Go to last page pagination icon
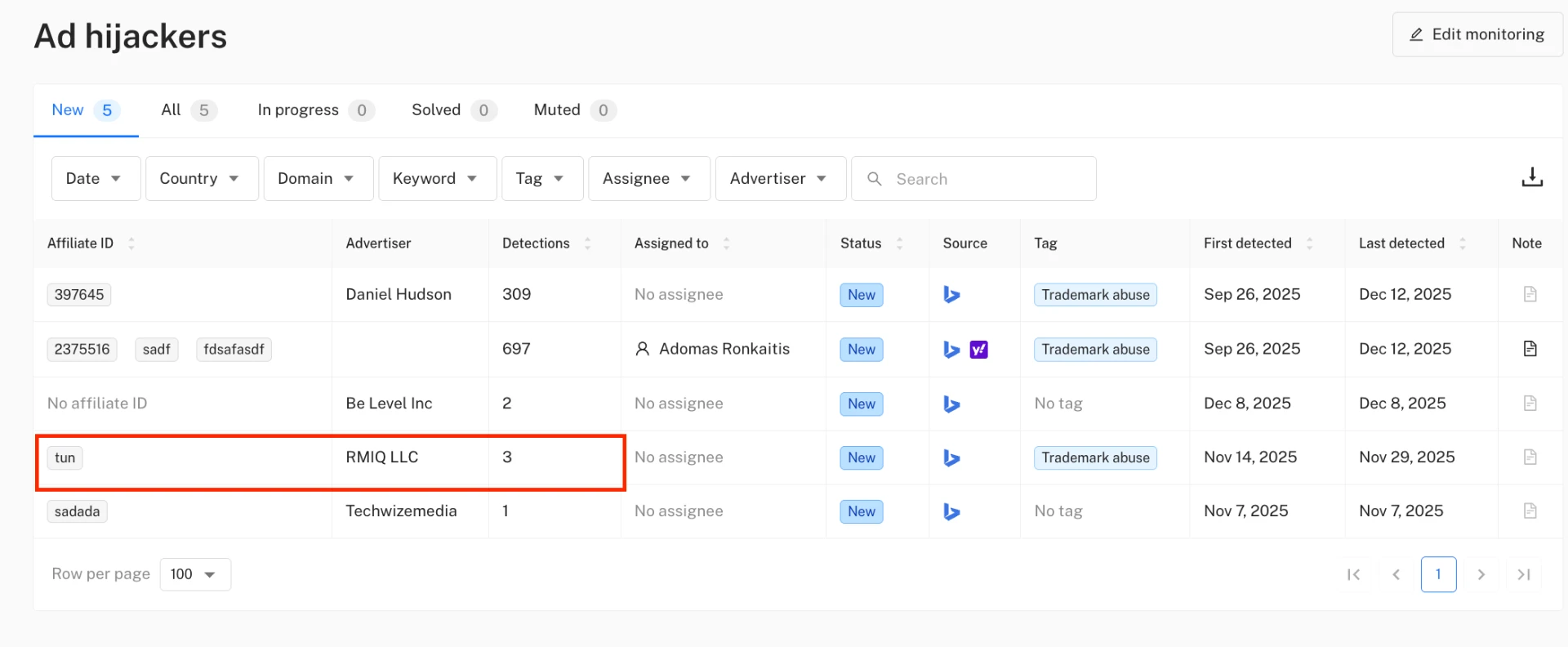The height and width of the screenshot is (647, 1568). (x=1523, y=574)
